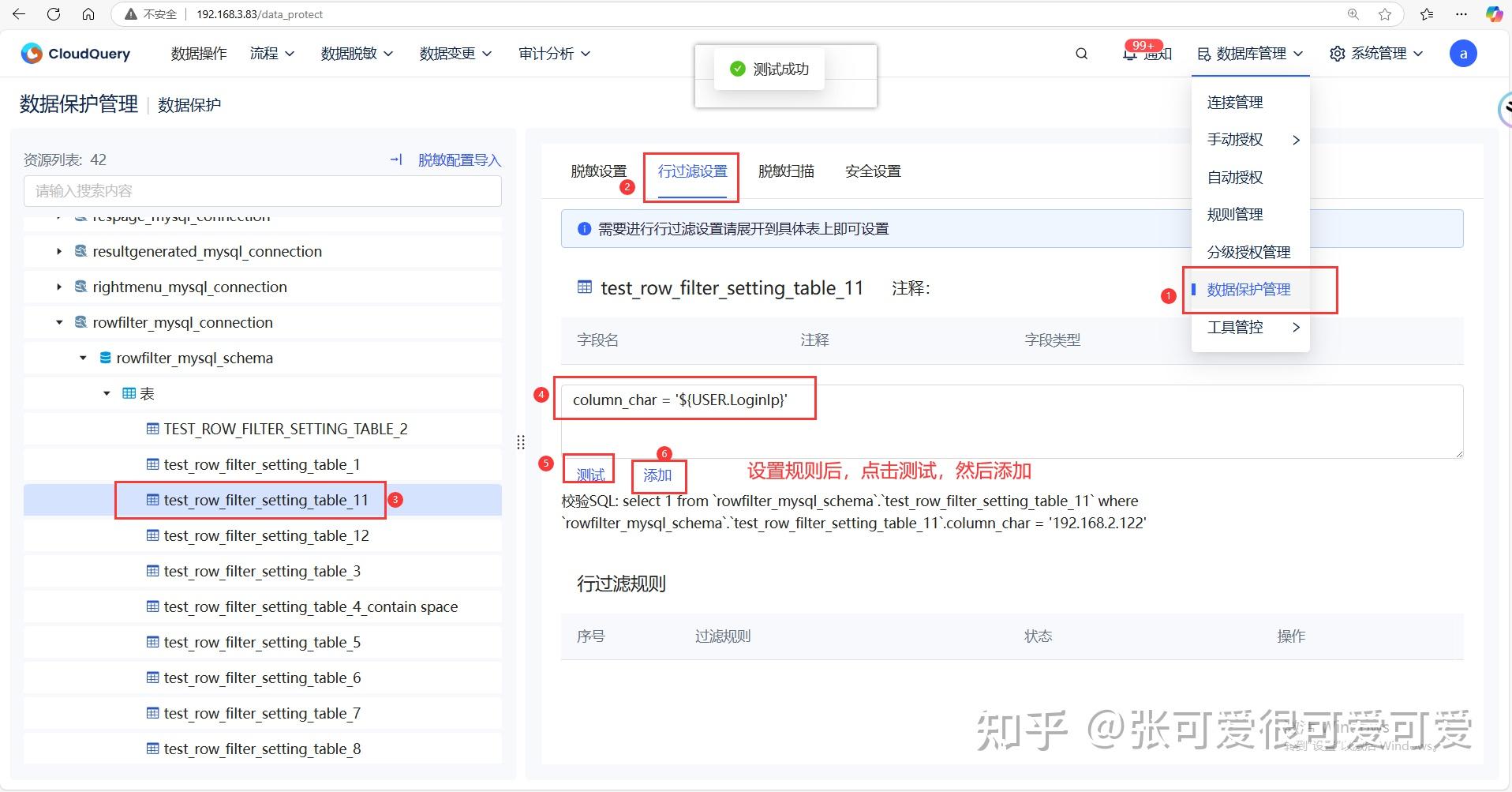The width and height of the screenshot is (1512, 792).
Task: Refresh the page using the browser reload icon
Action: [54, 13]
